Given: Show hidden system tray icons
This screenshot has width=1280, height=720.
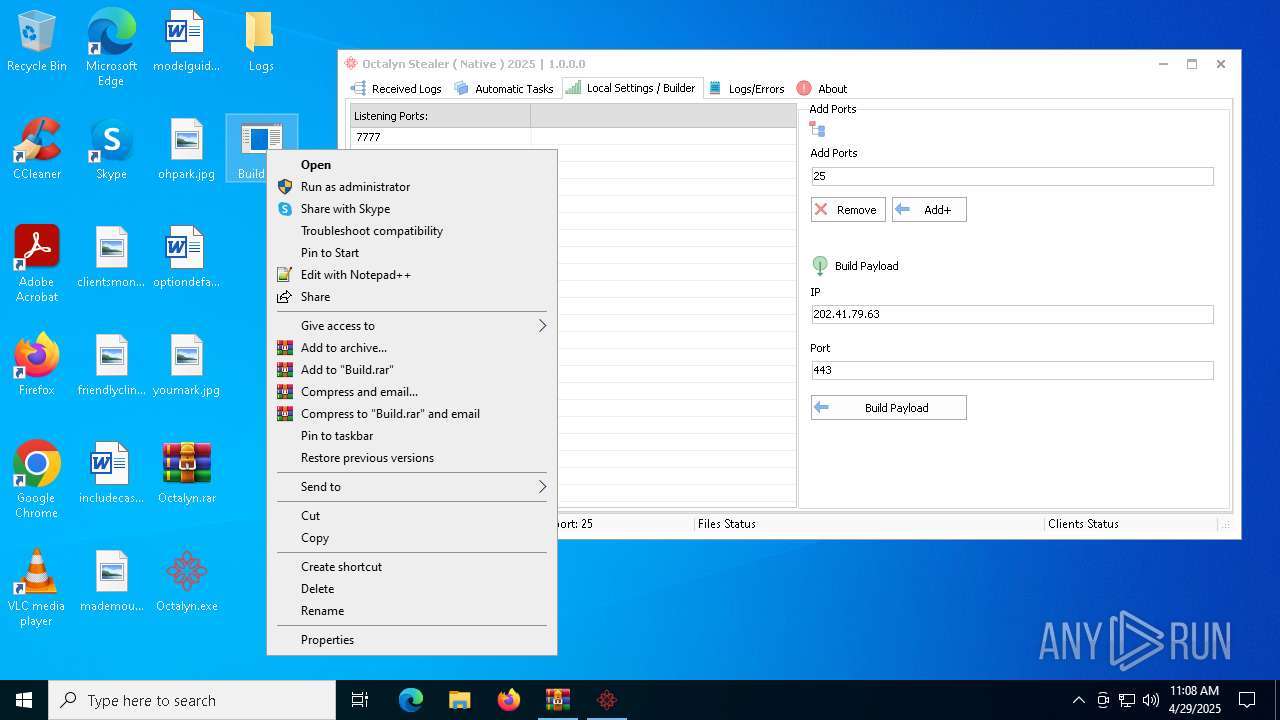Looking at the screenshot, I should pos(1078,700).
